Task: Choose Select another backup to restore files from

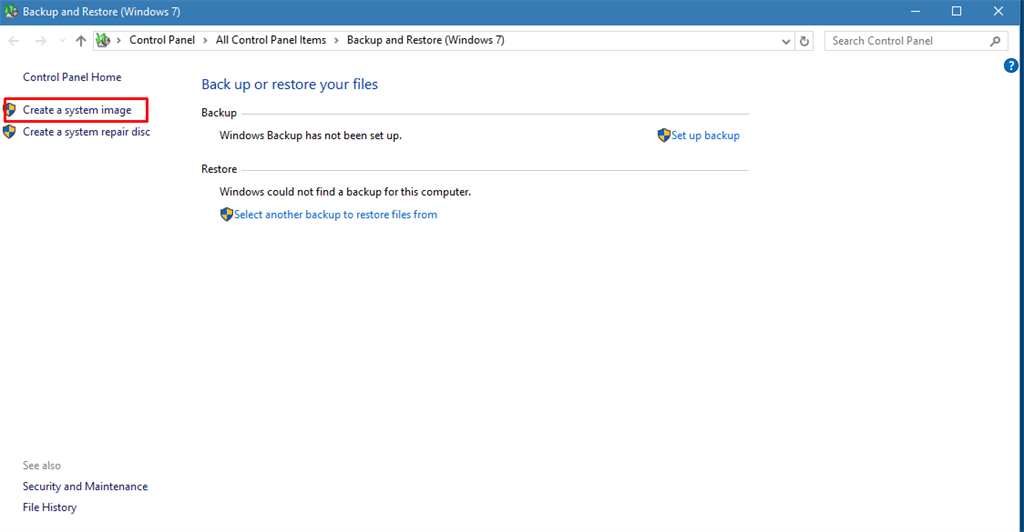Action: [336, 214]
